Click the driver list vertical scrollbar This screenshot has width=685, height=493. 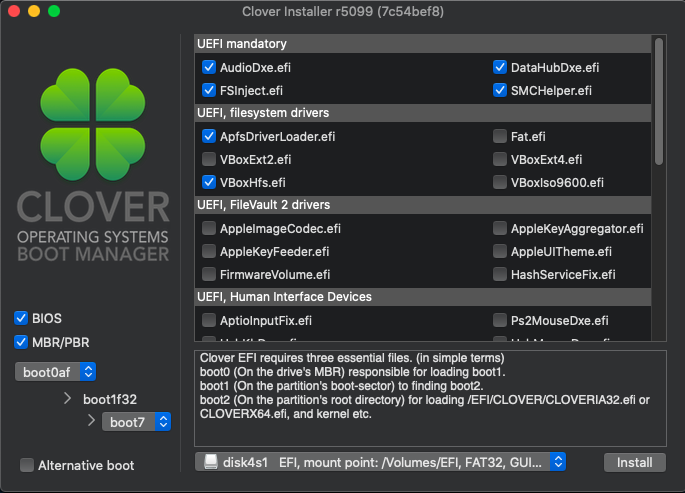pyautogui.click(x=659, y=101)
